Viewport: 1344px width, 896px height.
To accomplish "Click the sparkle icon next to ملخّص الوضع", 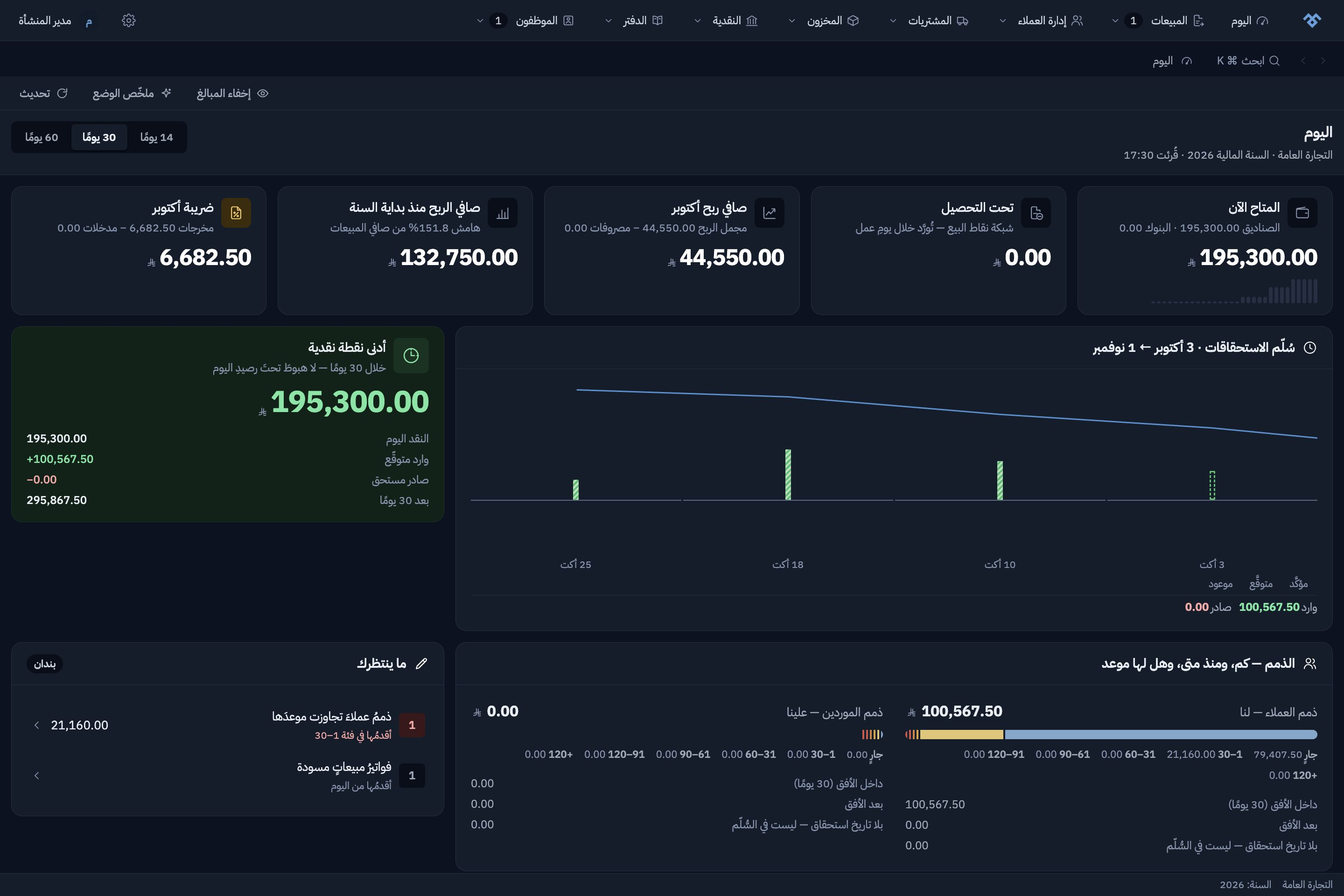I will click(x=166, y=93).
